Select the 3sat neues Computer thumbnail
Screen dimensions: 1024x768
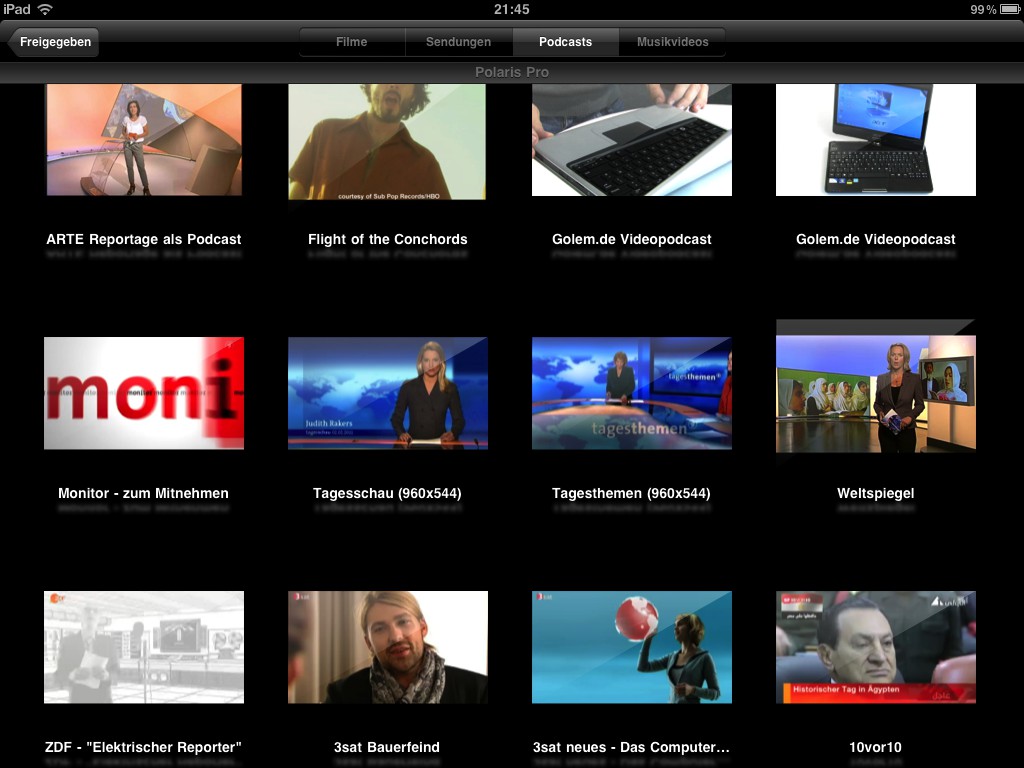[631, 647]
